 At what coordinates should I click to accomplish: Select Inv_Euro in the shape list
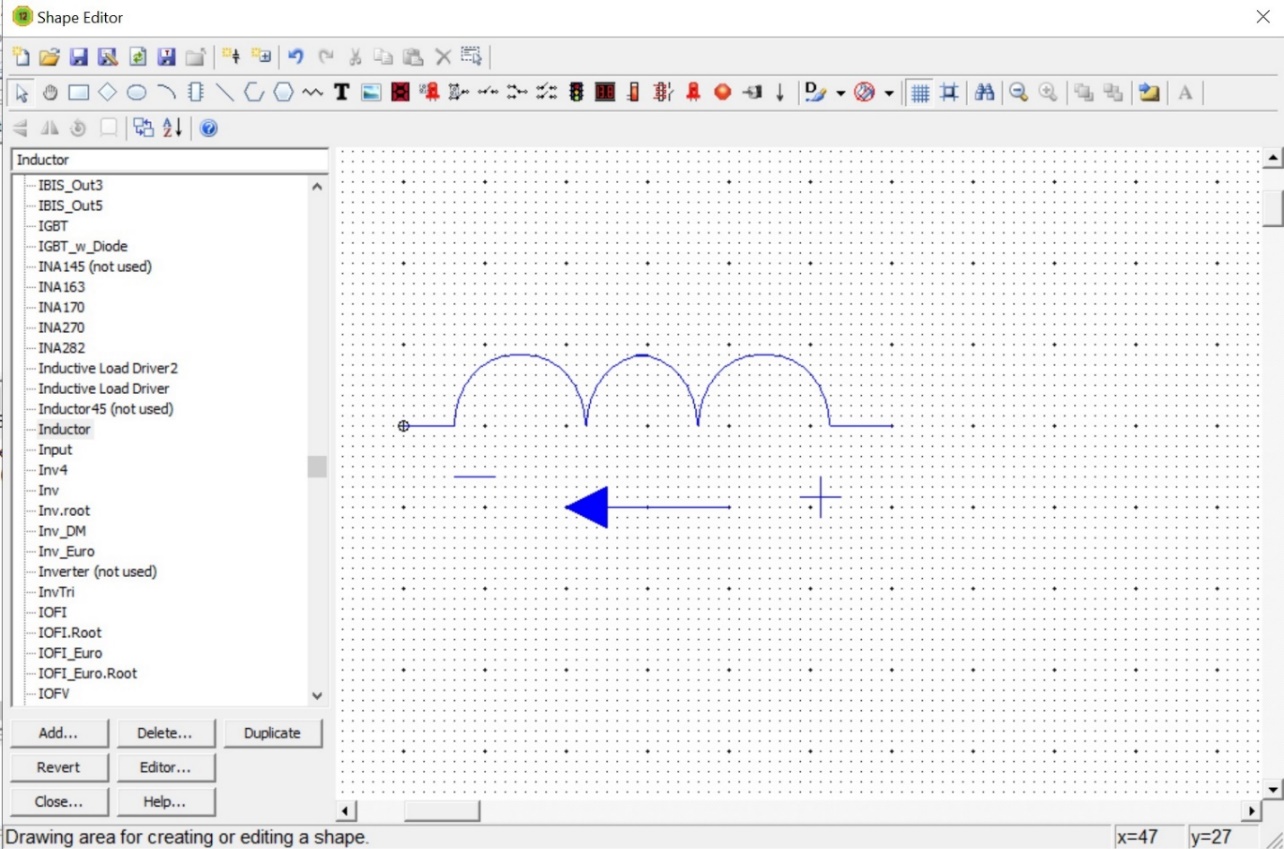click(66, 551)
